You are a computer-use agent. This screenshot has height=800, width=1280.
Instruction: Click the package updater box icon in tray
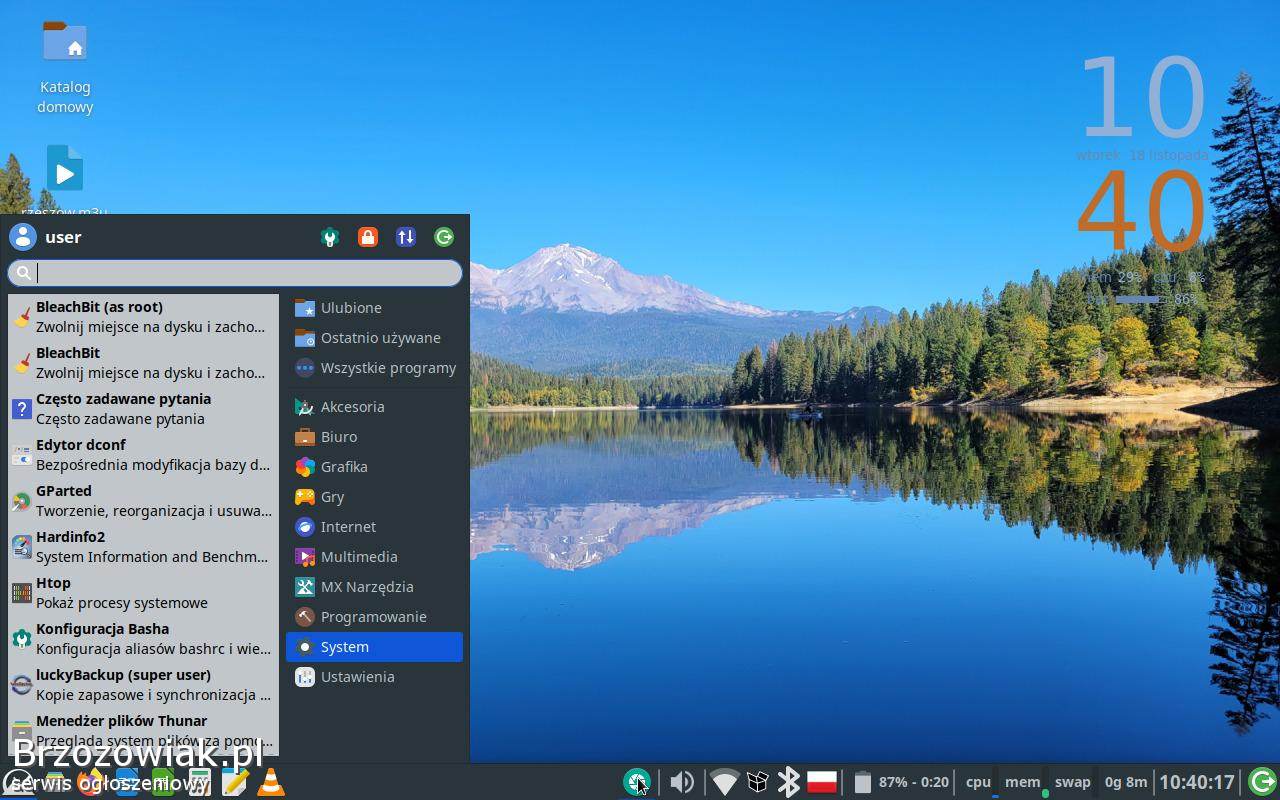pyautogui.click(x=757, y=782)
